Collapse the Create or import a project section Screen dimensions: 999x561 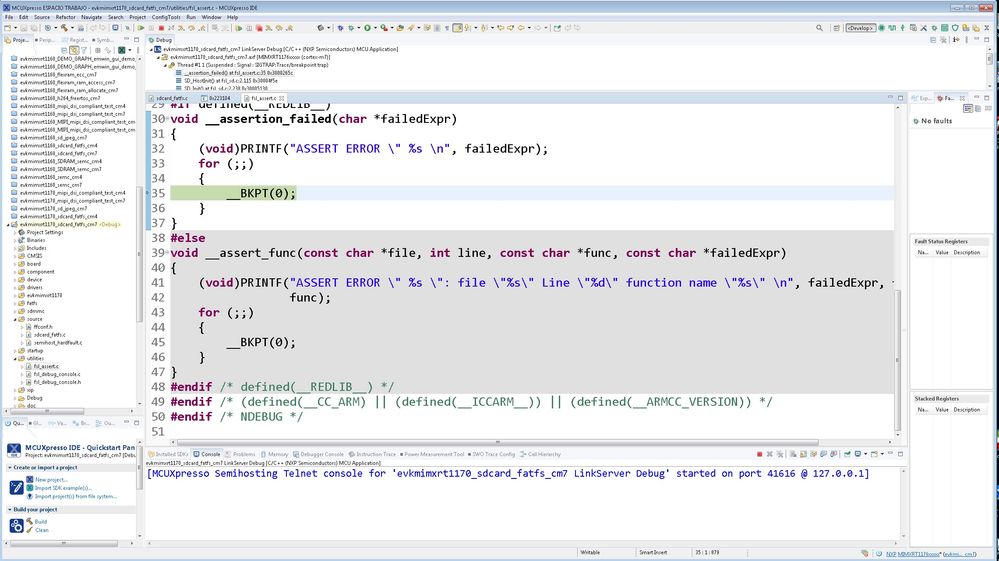coord(10,467)
